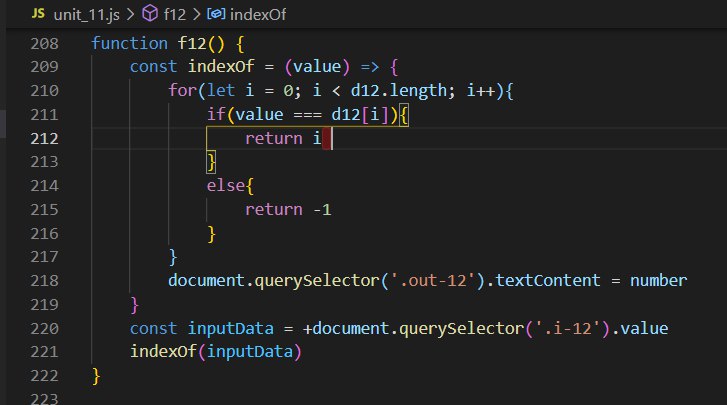Click 'd12[i]' in the if condition

point(360,114)
